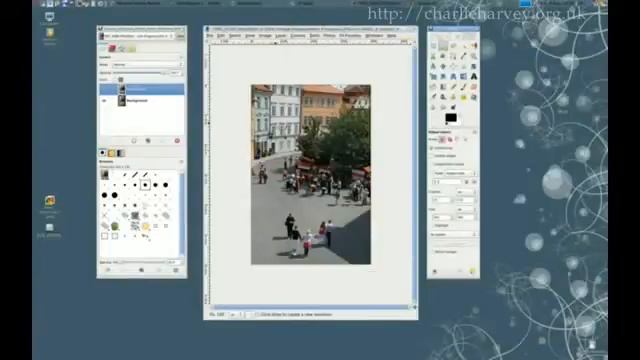Viewport: 640px width, 360px height.
Task: Select the Flip tool in toolbox
Action: pos(463,76)
